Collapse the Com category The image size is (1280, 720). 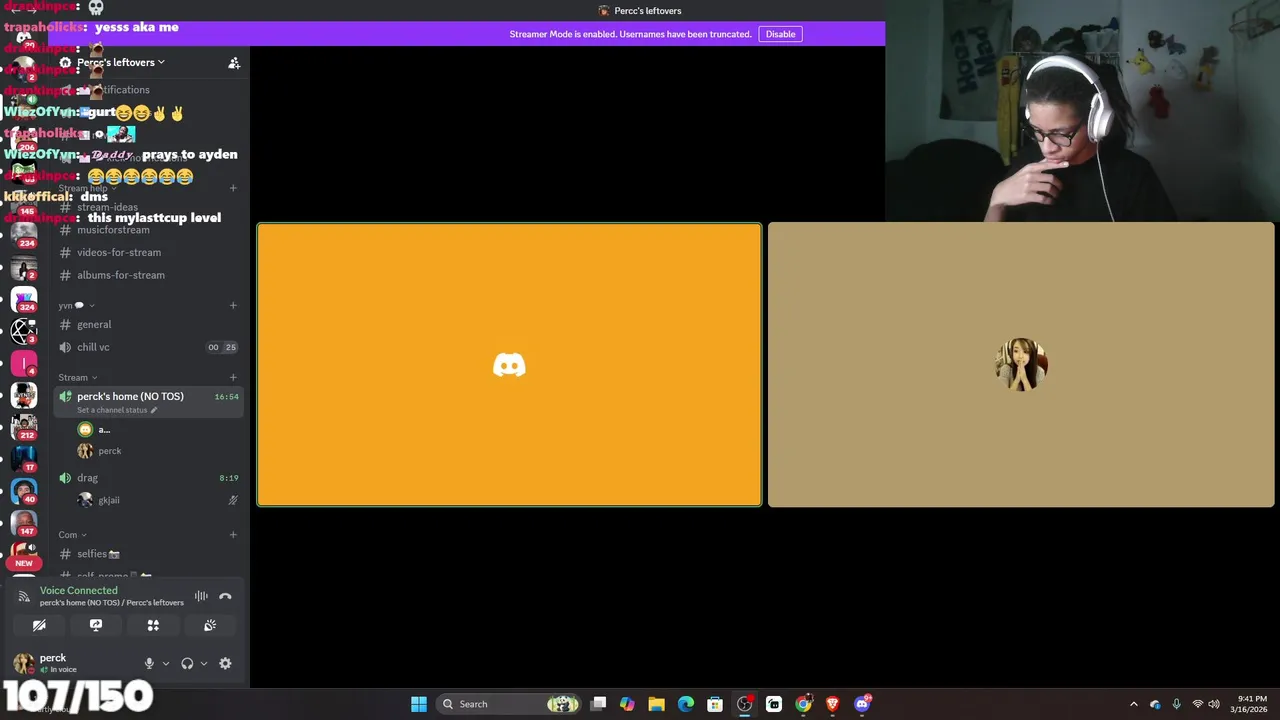pyautogui.click(x=72, y=534)
